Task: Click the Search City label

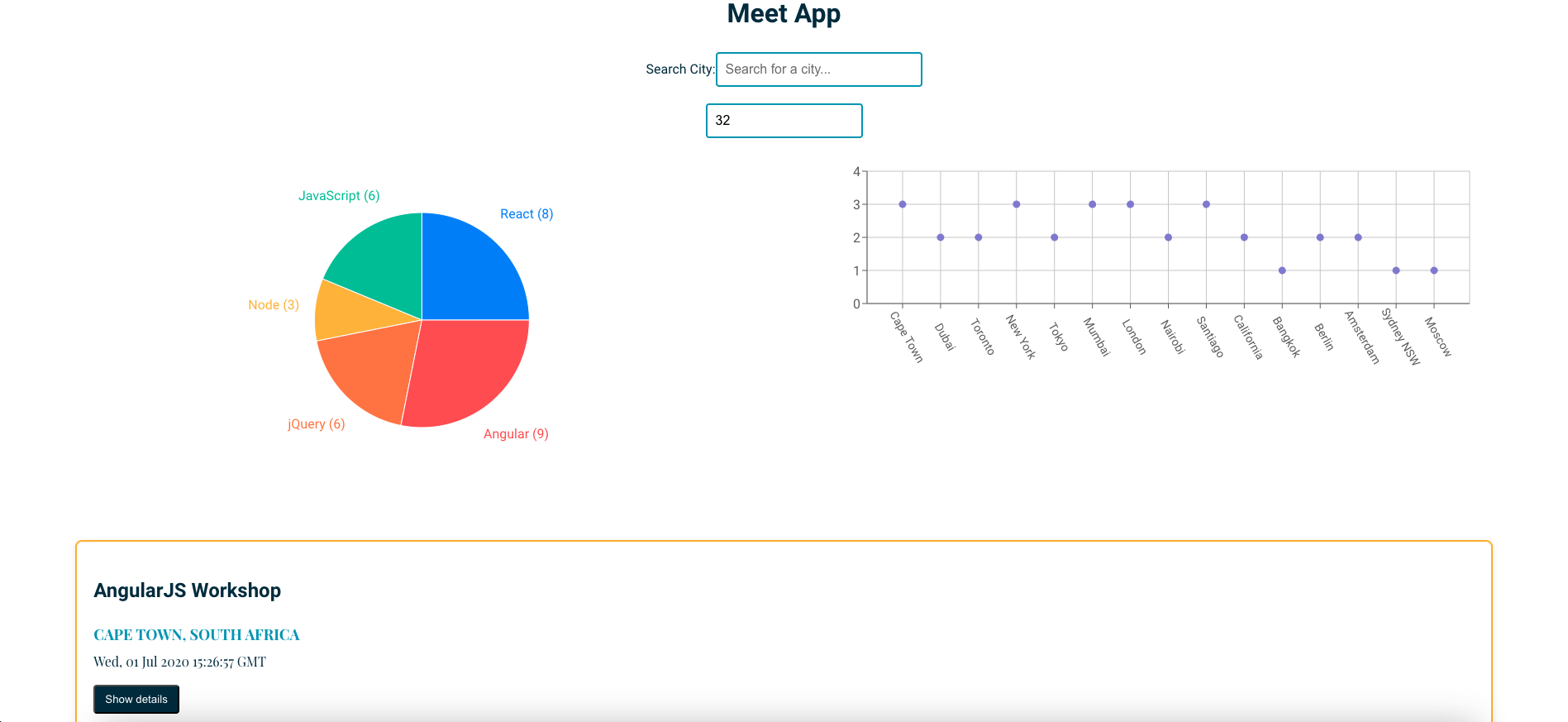Action: point(679,69)
